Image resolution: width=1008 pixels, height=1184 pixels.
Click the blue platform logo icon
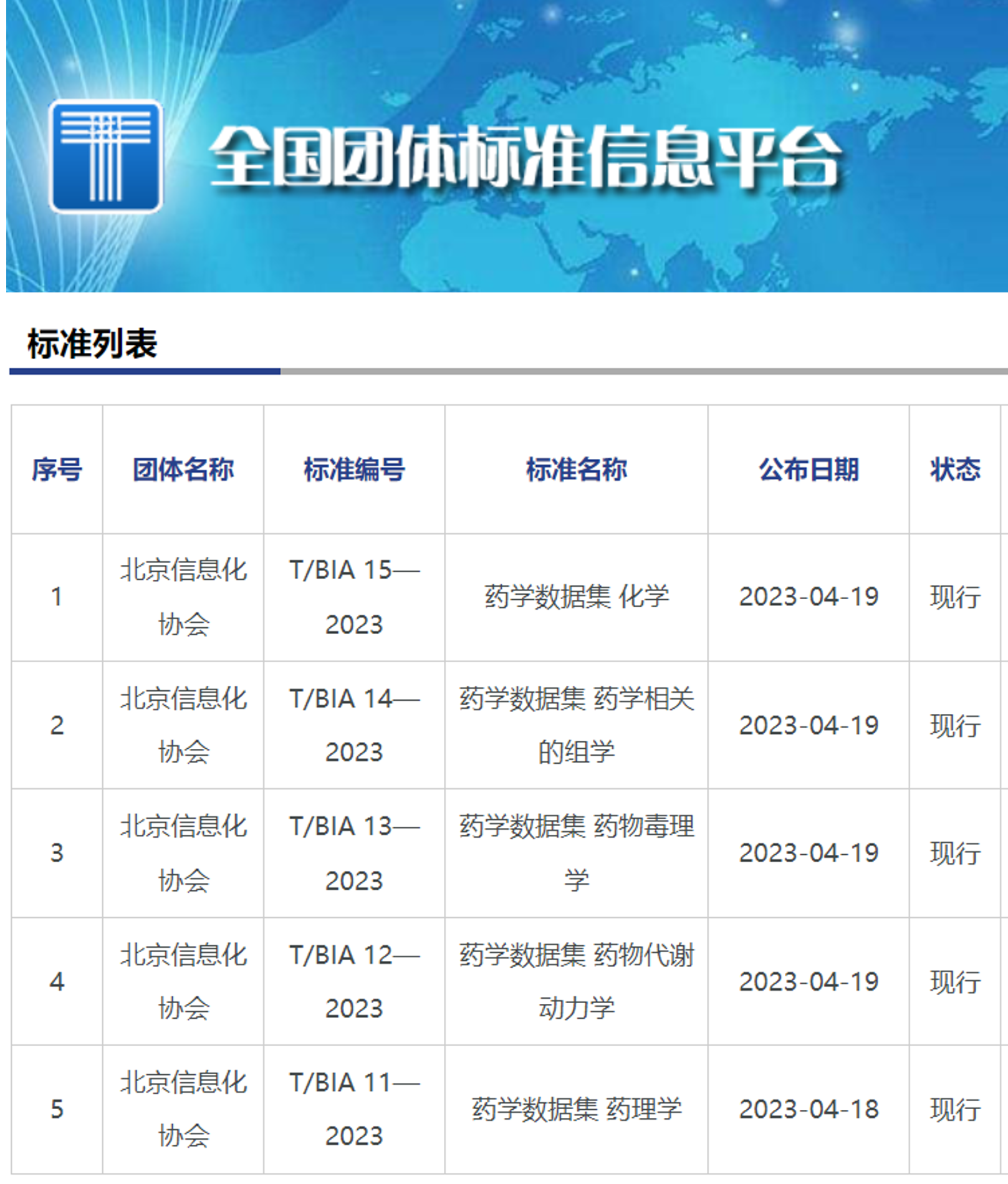[106, 156]
